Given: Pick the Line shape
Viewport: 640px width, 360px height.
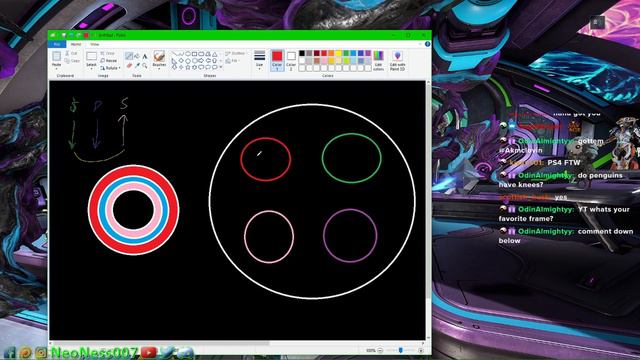Looking at the screenshot, I should coord(174,54).
